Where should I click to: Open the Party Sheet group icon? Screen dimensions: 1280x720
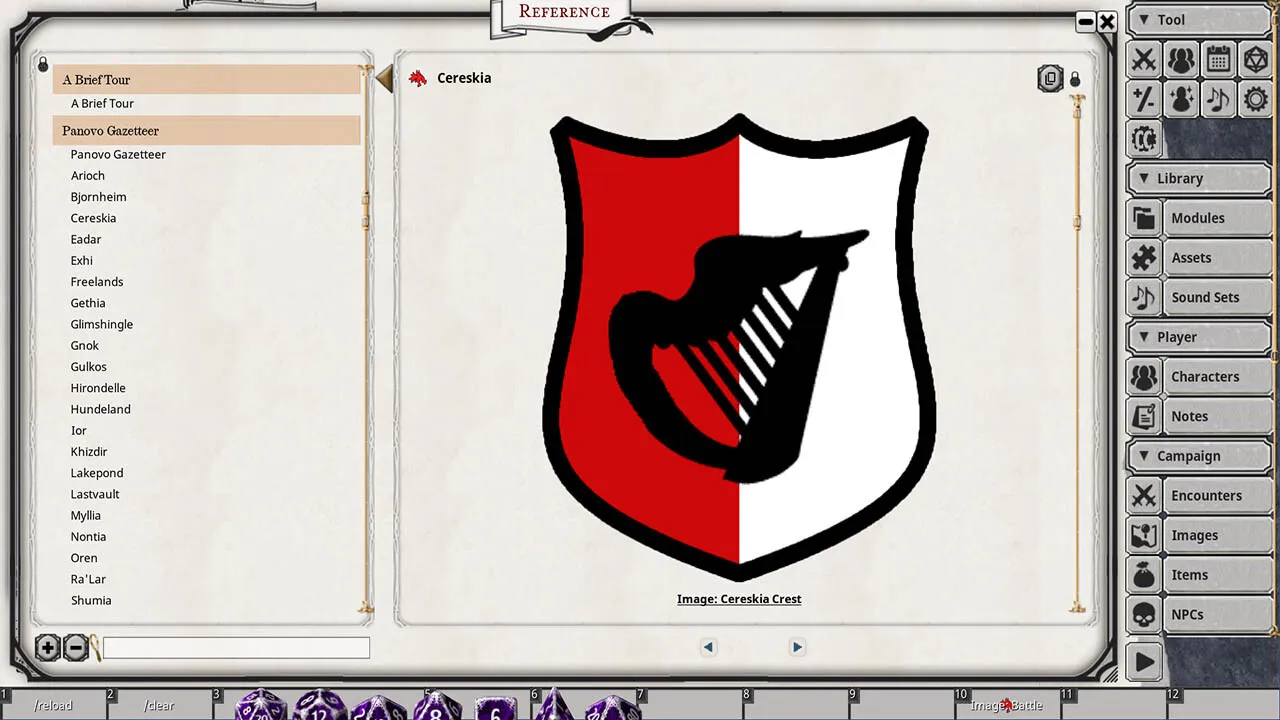(x=1181, y=59)
